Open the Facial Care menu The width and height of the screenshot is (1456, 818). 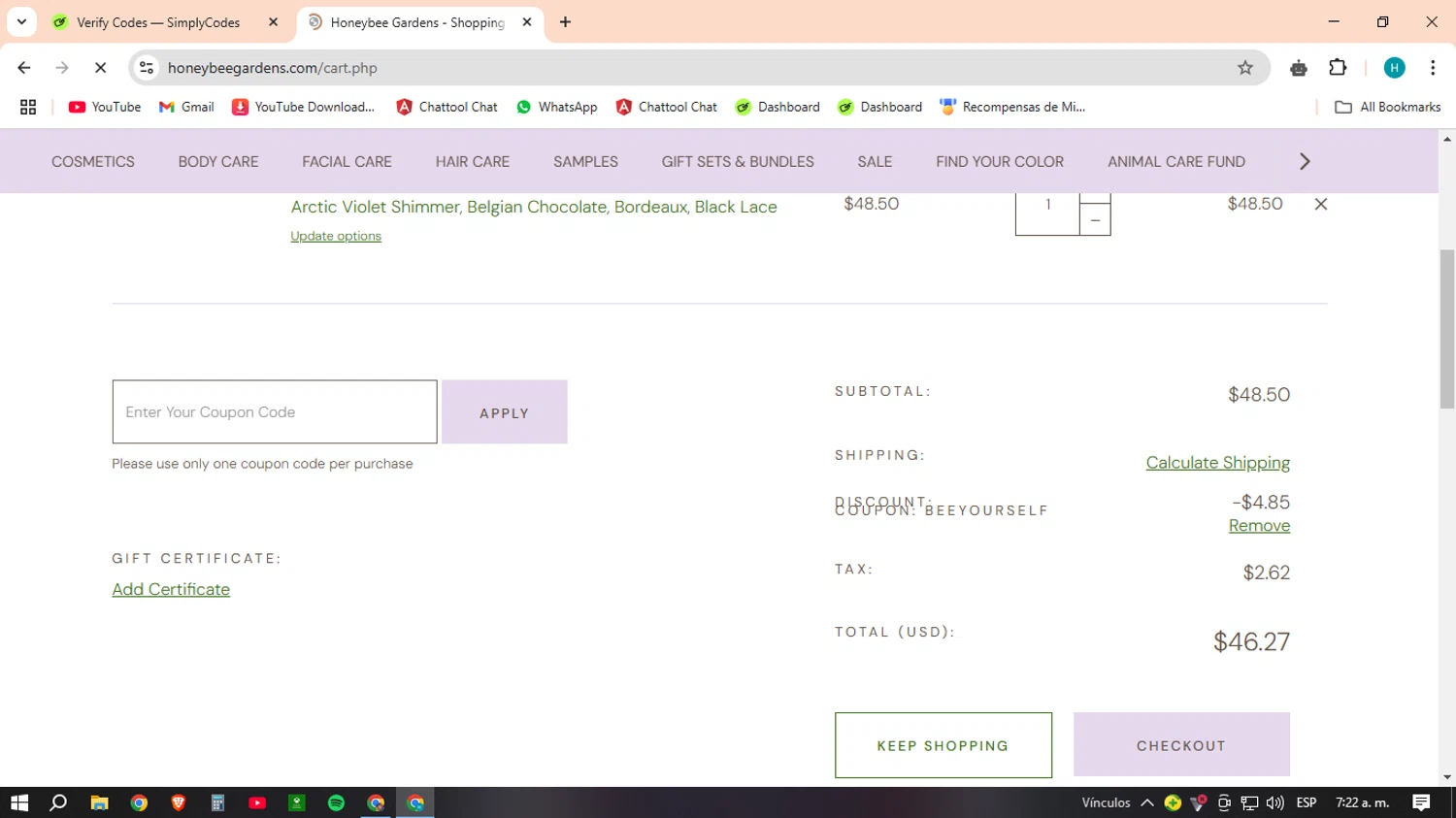coord(347,162)
